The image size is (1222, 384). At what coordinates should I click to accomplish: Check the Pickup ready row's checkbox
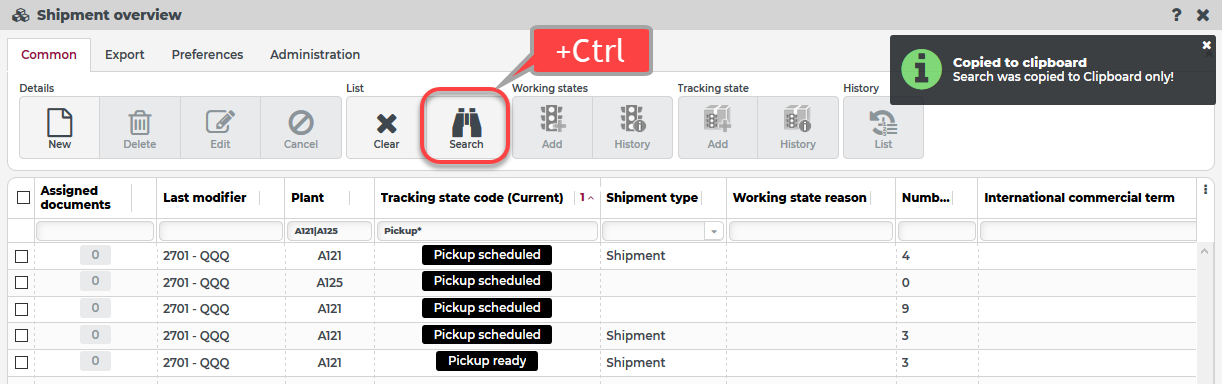pos(22,362)
